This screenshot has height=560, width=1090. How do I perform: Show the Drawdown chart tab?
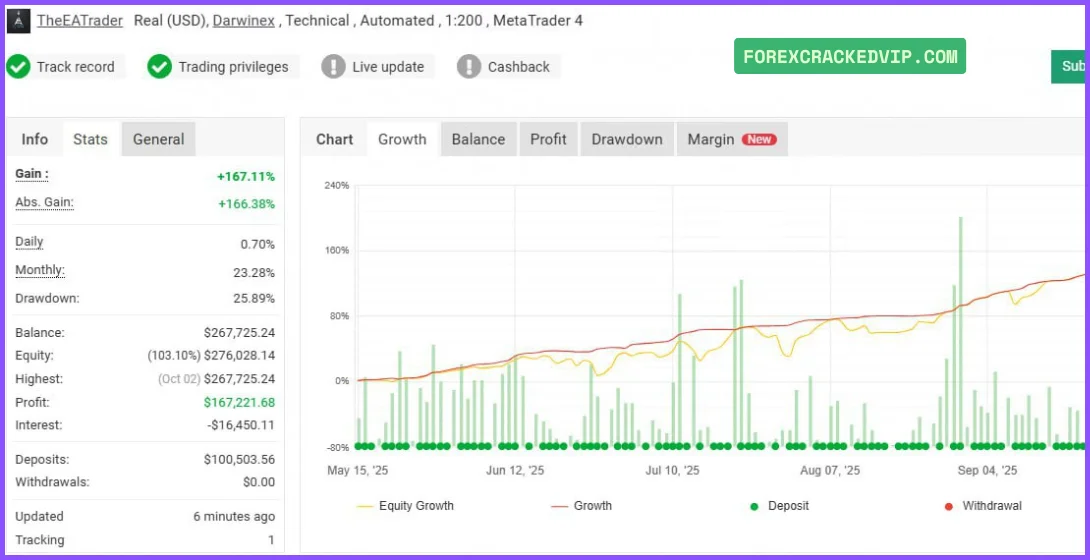click(626, 140)
